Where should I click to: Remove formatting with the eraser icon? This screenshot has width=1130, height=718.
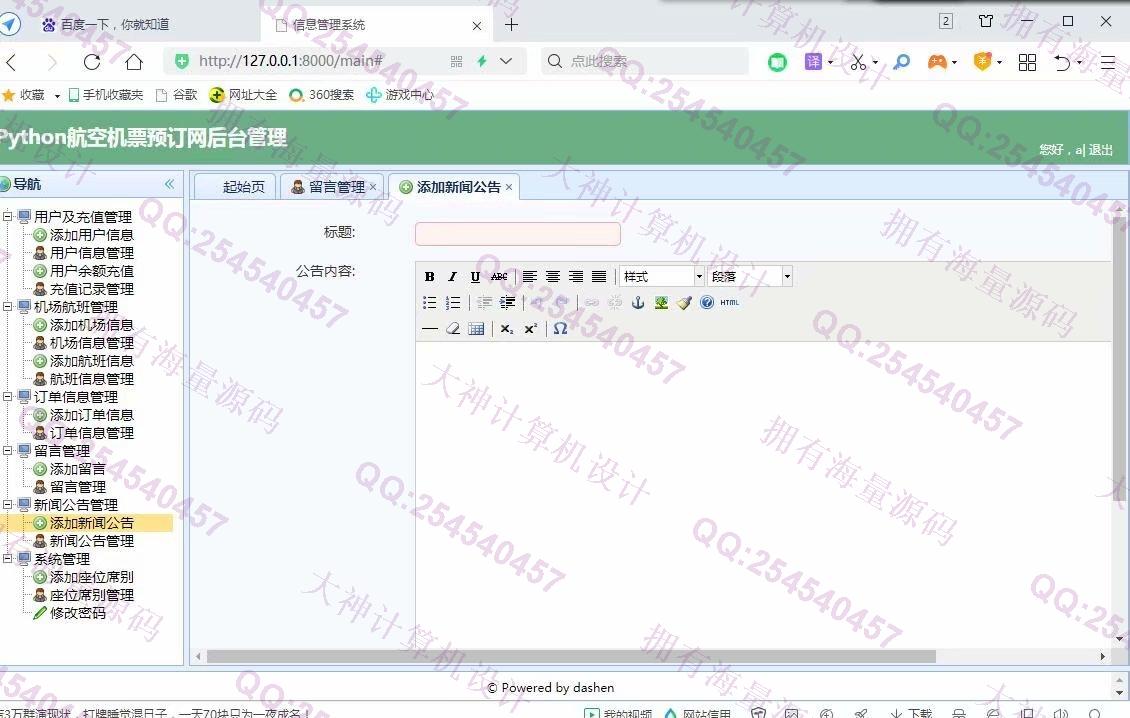coord(453,329)
